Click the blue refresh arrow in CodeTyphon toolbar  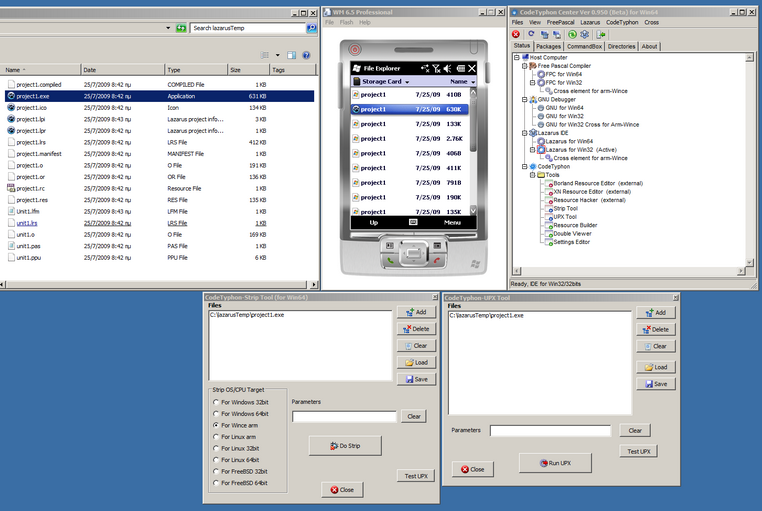pyautogui.click(x=531, y=34)
